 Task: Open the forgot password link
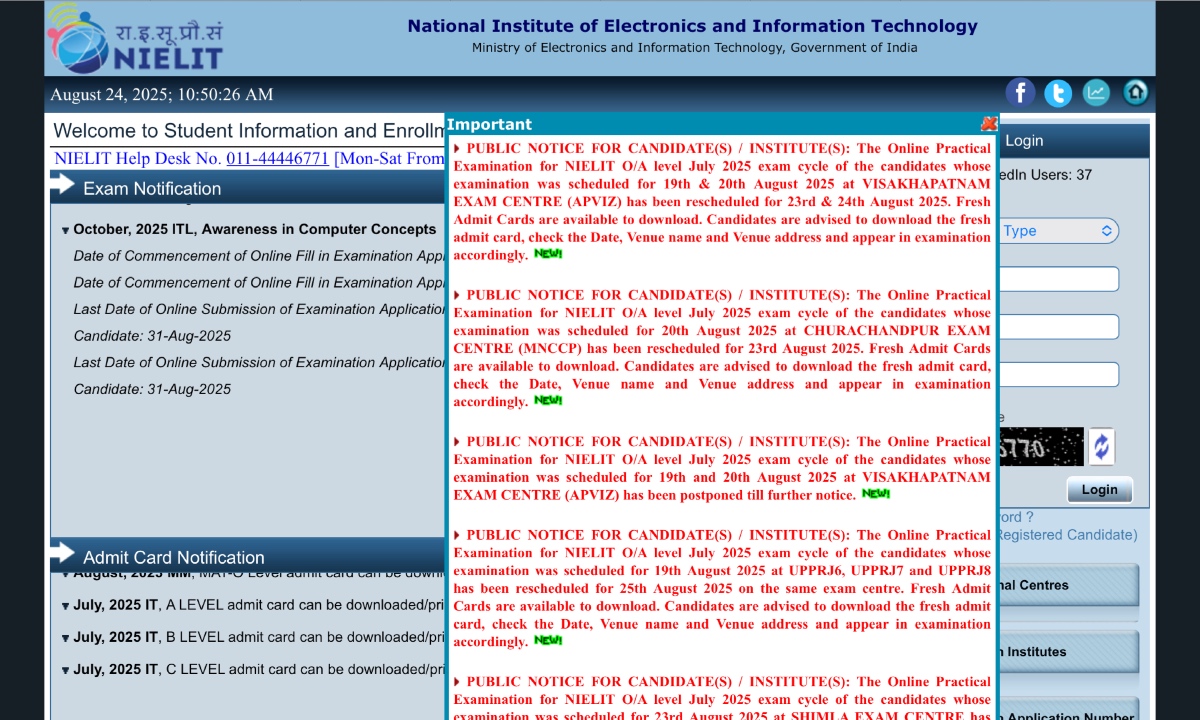1015,517
